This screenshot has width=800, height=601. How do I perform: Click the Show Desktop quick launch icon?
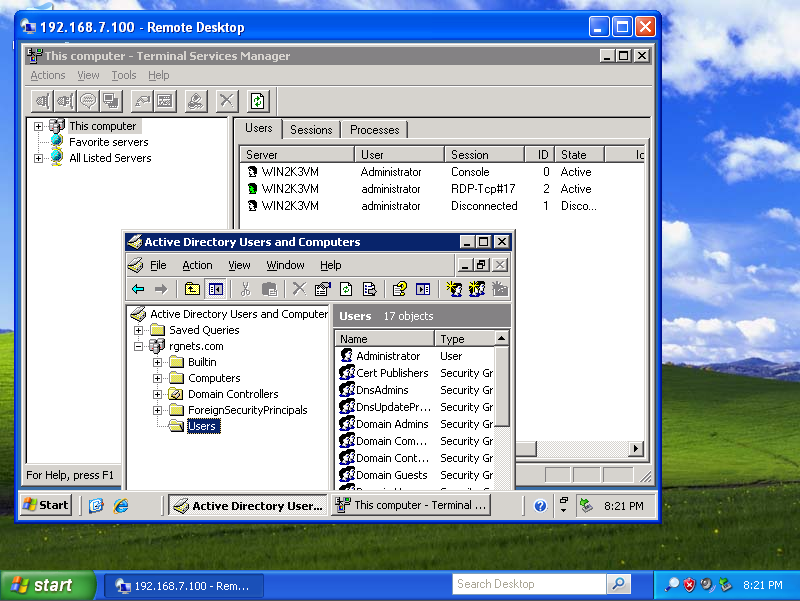tap(96, 506)
